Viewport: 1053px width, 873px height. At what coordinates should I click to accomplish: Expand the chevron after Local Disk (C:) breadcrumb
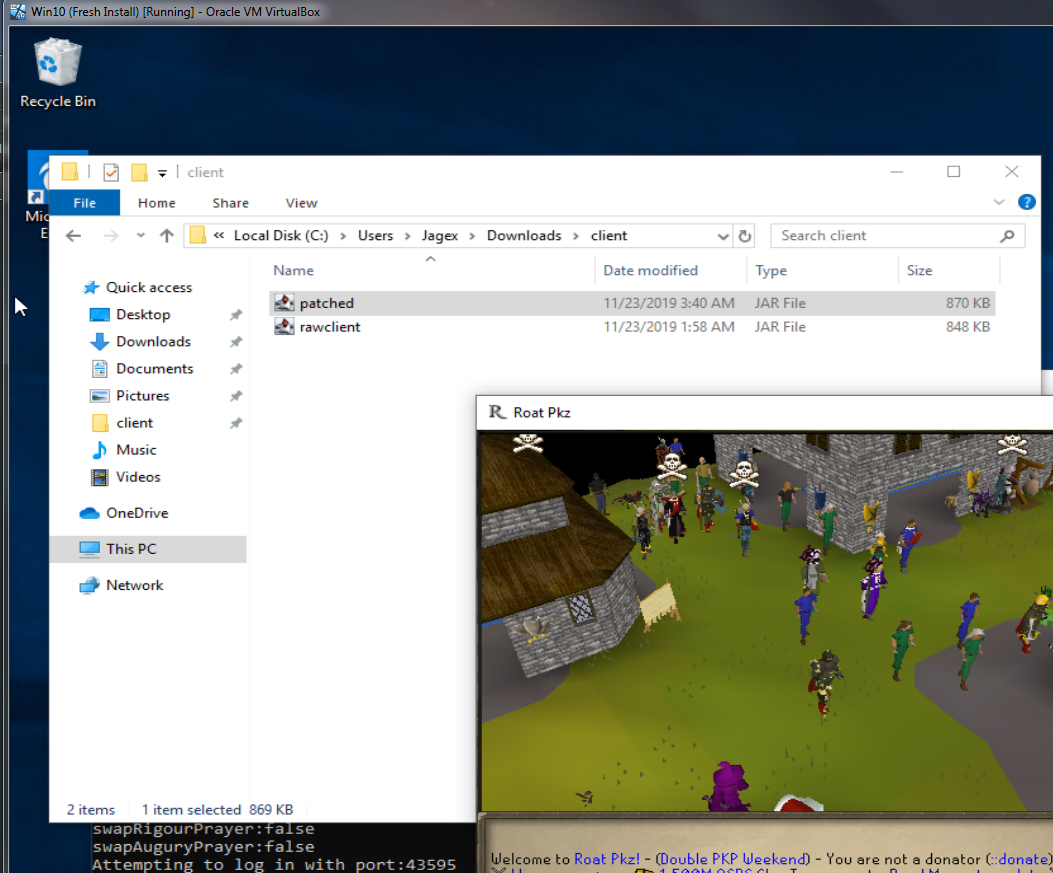[x=342, y=236]
